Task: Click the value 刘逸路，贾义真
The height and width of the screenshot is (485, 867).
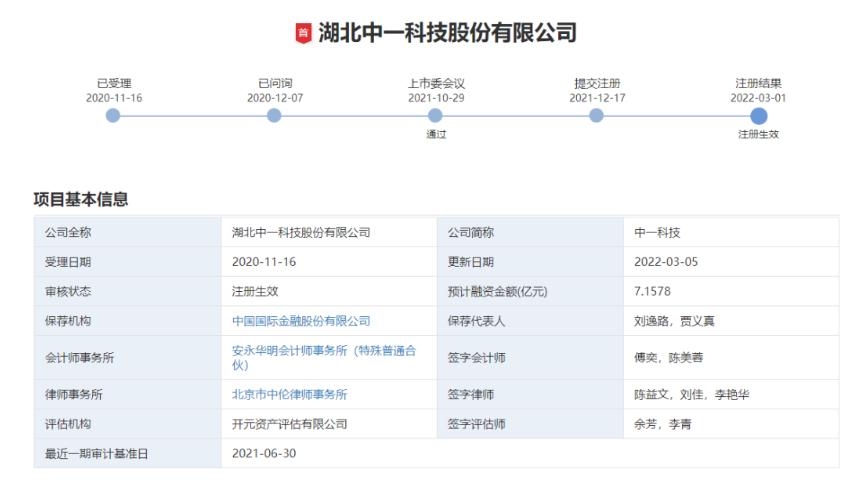Action: point(674,321)
